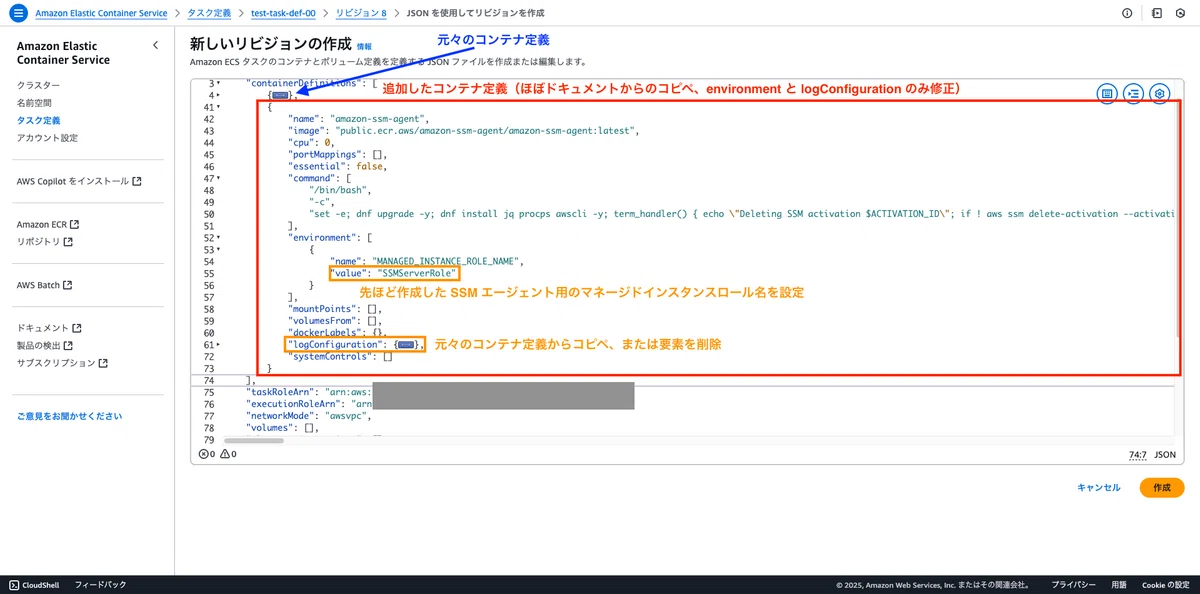Click the "essential": false line
The image size is (1200, 594).
(340, 166)
